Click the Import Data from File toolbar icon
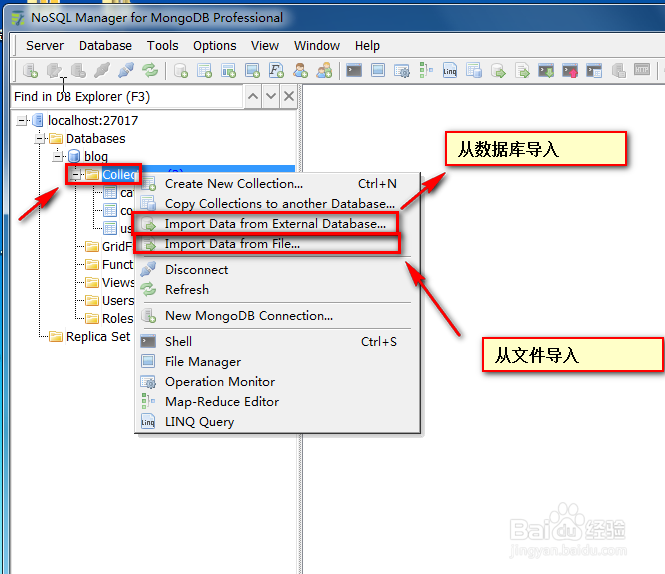The height and width of the screenshot is (574, 665). (522, 70)
